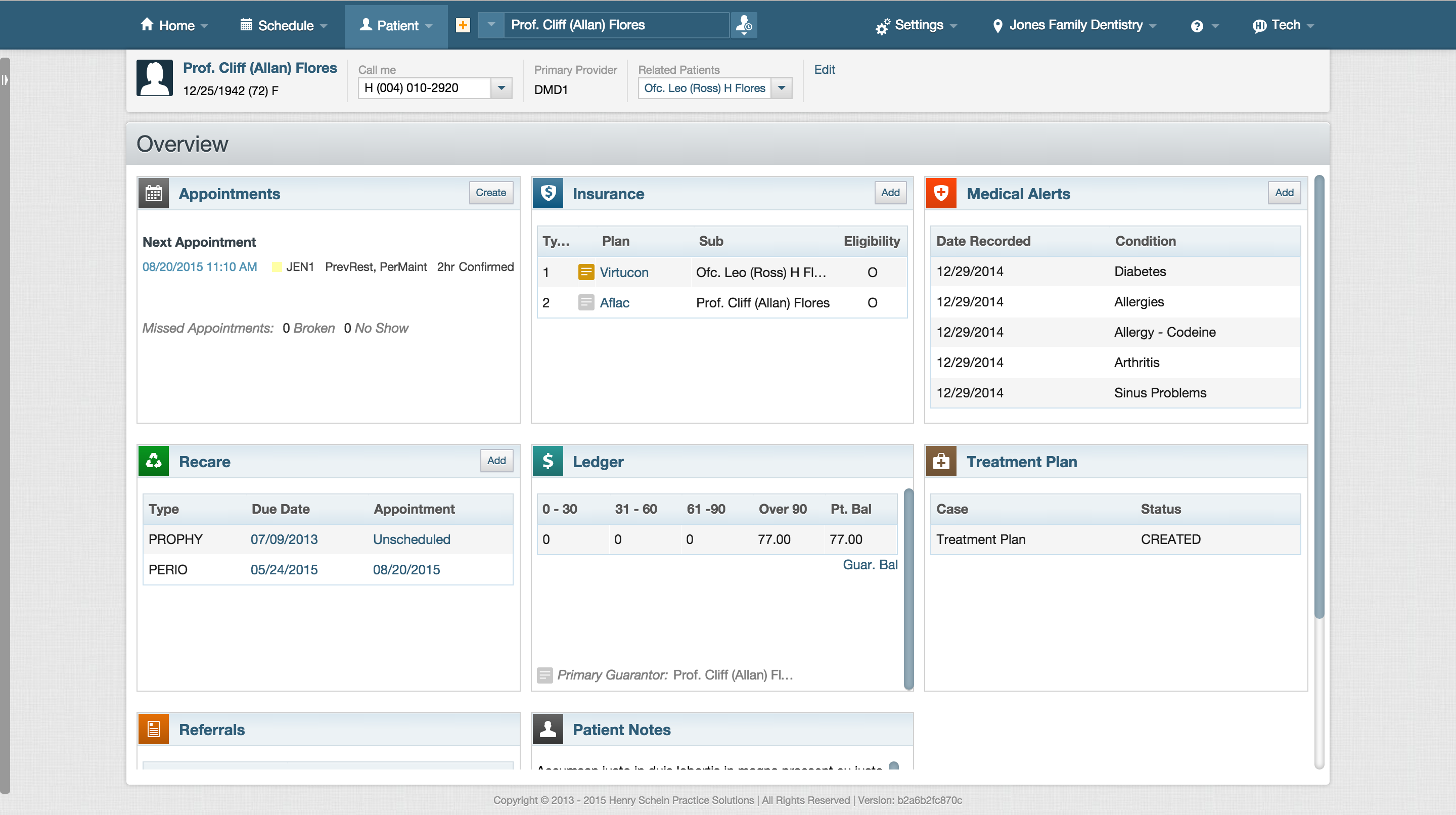Click Add medical alert button

(x=1284, y=193)
